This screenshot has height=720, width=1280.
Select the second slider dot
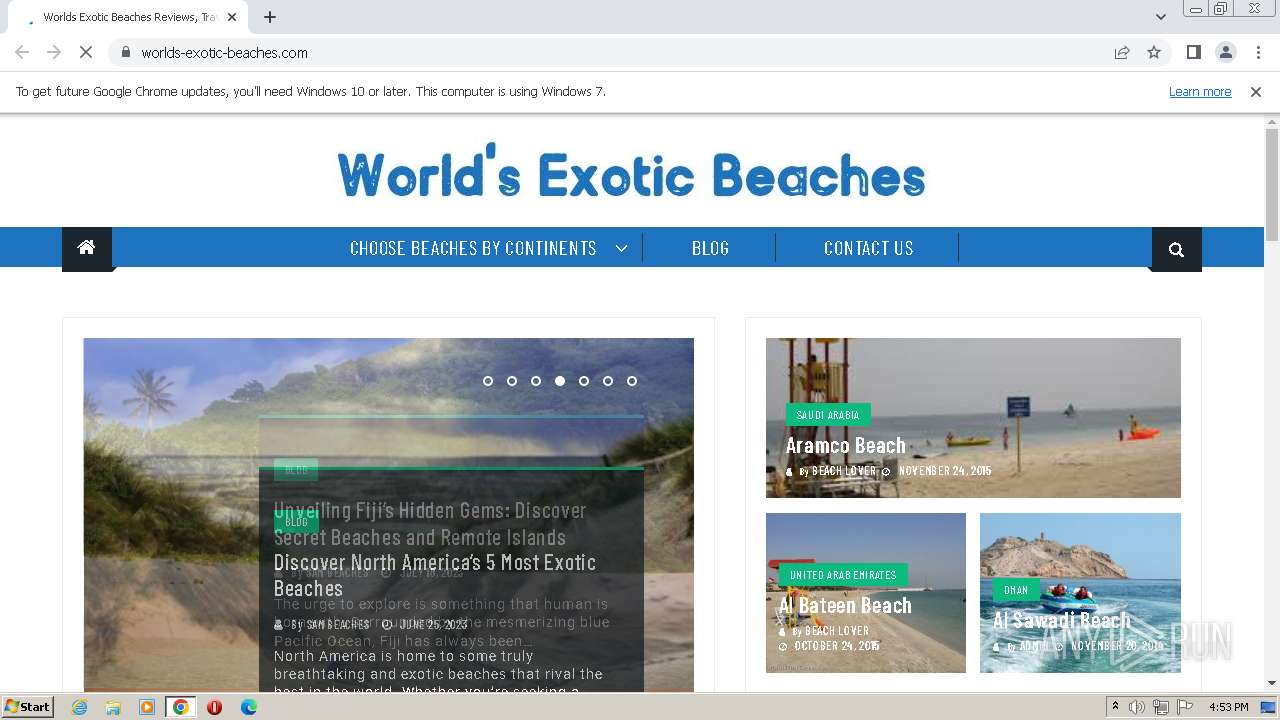coord(512,381)
